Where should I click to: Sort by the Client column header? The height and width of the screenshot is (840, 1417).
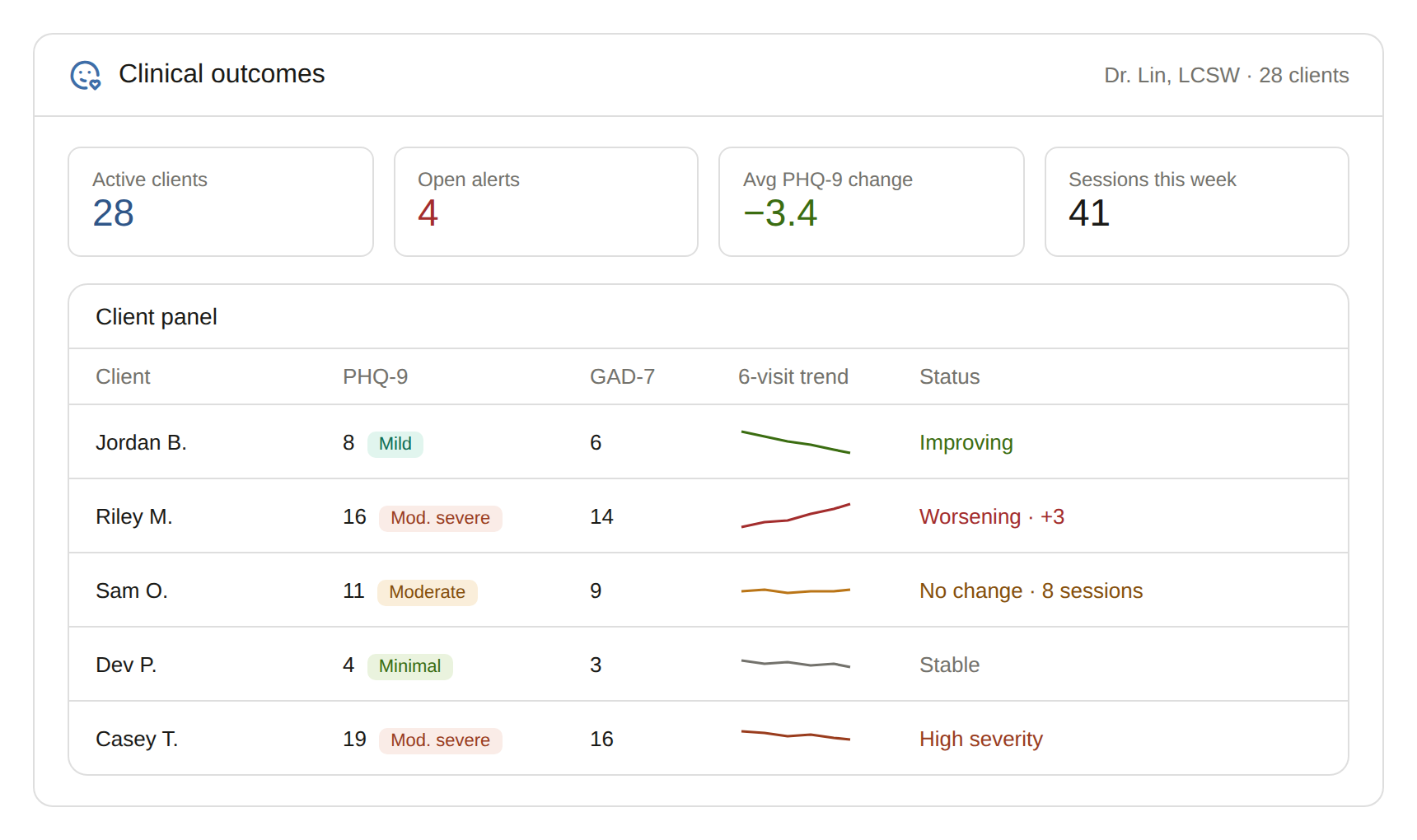(123, 376)
